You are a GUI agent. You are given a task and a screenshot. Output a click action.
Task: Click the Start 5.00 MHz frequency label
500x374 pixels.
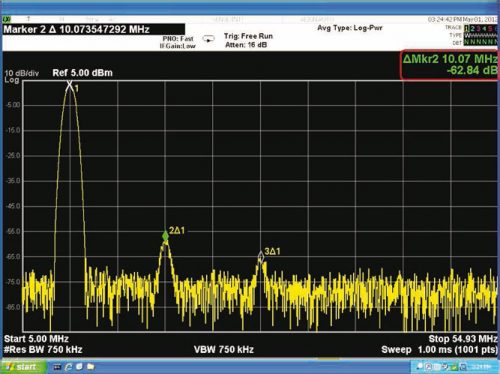36,339
